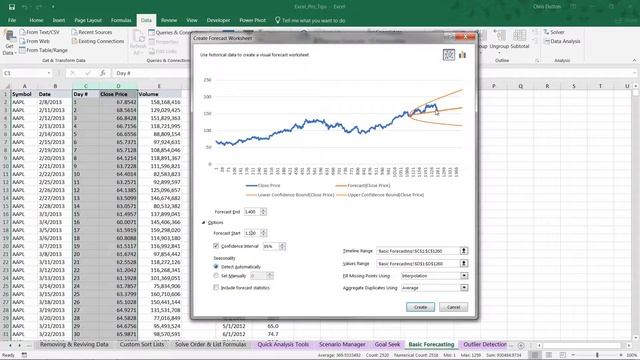Select Set Manually seasonality option
Screen dimensions: 640x360
(x=216, y=276)
